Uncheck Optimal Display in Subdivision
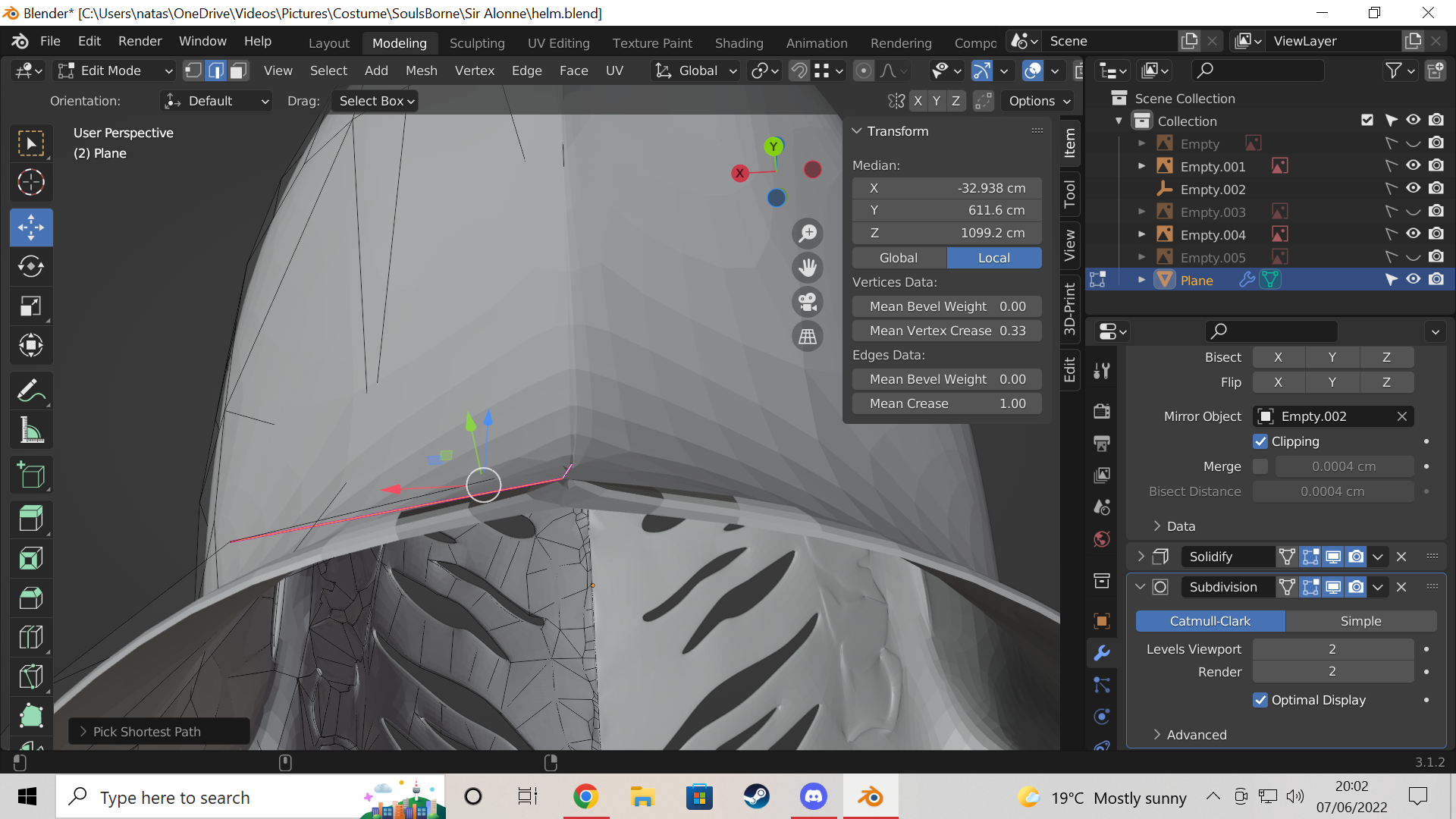 coord(1260,700)
